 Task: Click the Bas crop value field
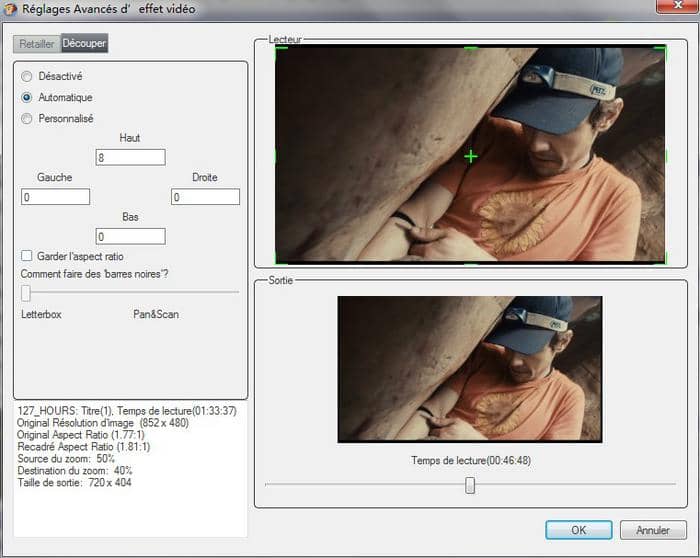[130, 236]
